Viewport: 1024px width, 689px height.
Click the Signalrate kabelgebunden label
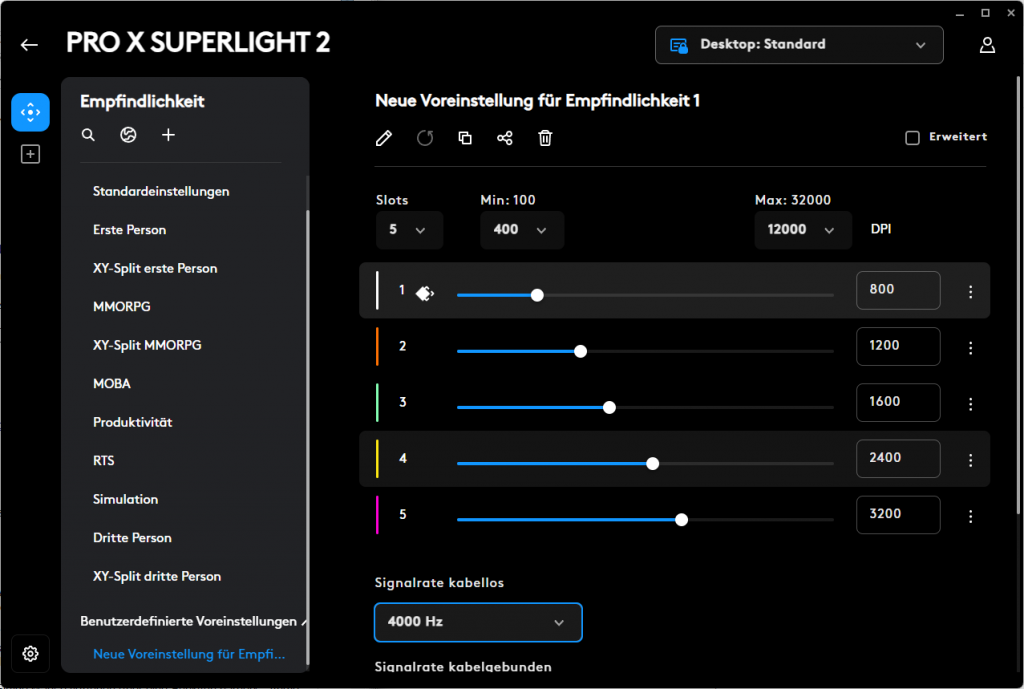pyautogui.click(x=463, y=667)
